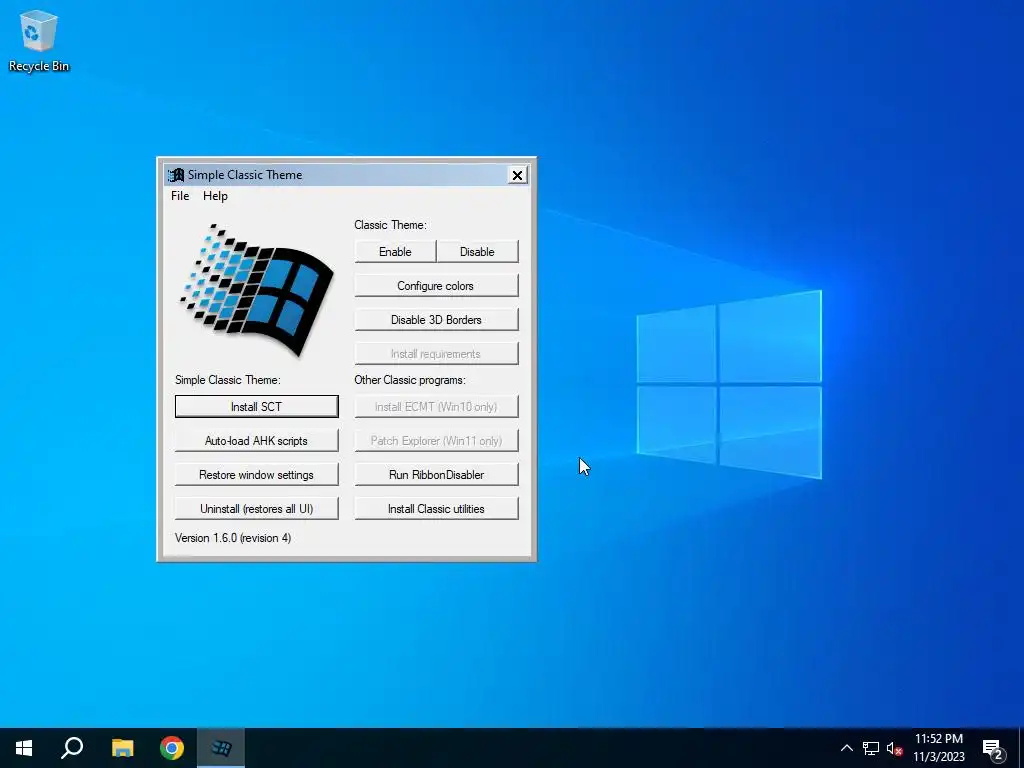Click the Version 1.6.0 (revision 4) text
The image size is (1024, 768).
(233, 537)
